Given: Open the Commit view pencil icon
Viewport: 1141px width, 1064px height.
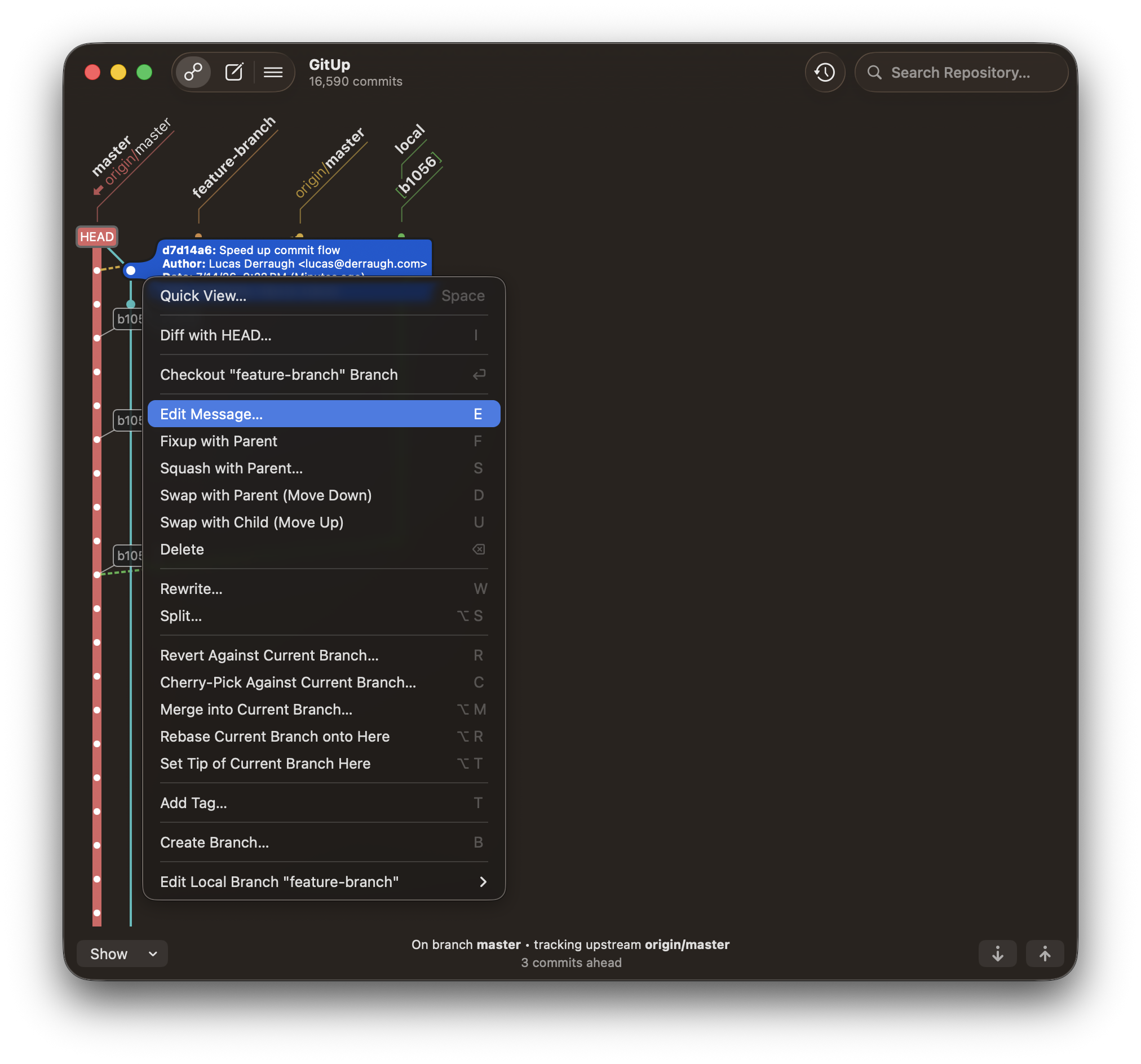Looking at the screenshot, I should coord(234,72).
